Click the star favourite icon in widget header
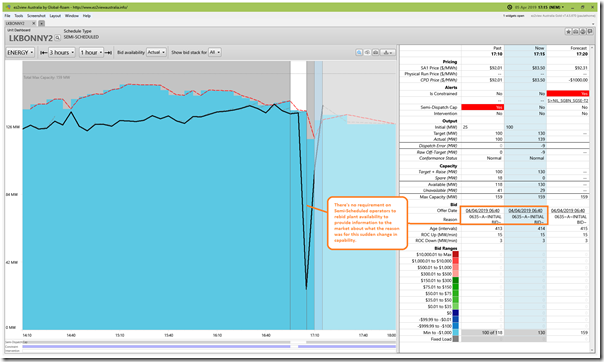Viewport: 604px width, 362px height. pos(569,32)
